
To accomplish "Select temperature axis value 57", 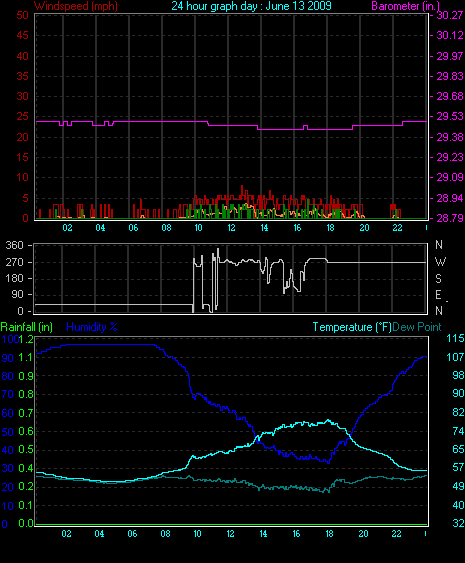I will coord(459,467).
